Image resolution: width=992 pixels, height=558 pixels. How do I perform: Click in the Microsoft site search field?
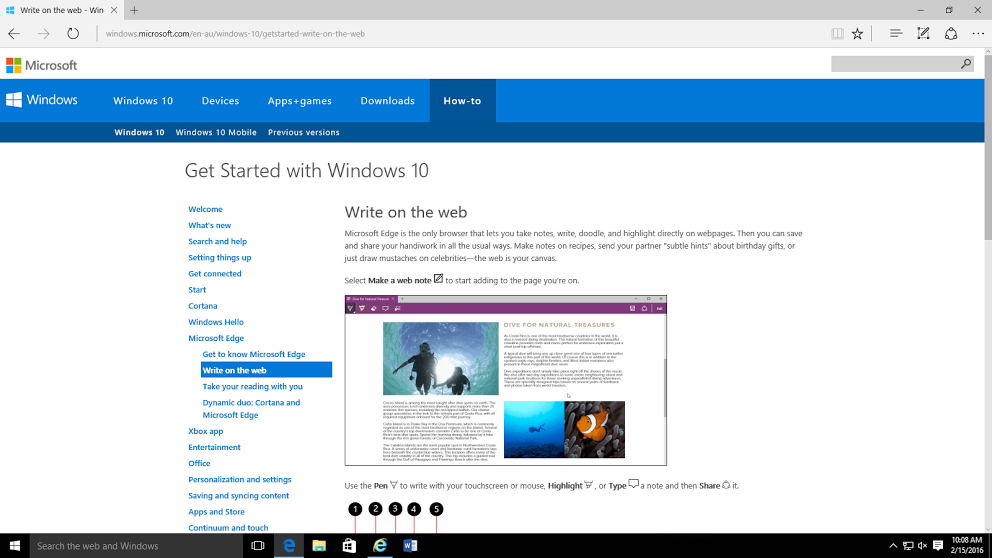click(895, 64)
